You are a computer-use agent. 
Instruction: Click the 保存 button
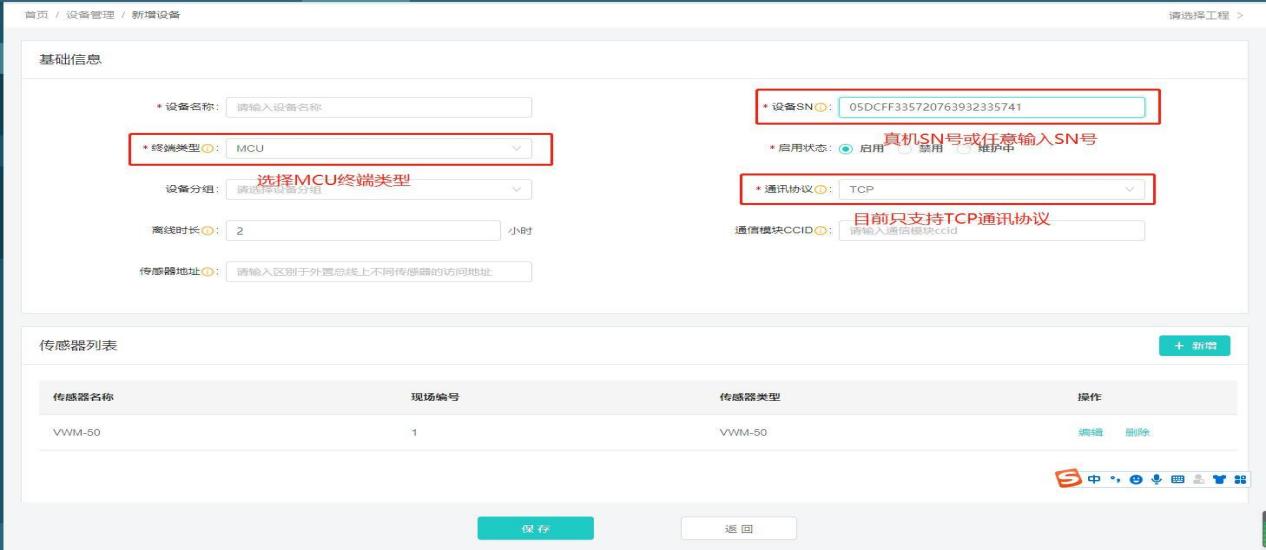(x=535, y=528)
